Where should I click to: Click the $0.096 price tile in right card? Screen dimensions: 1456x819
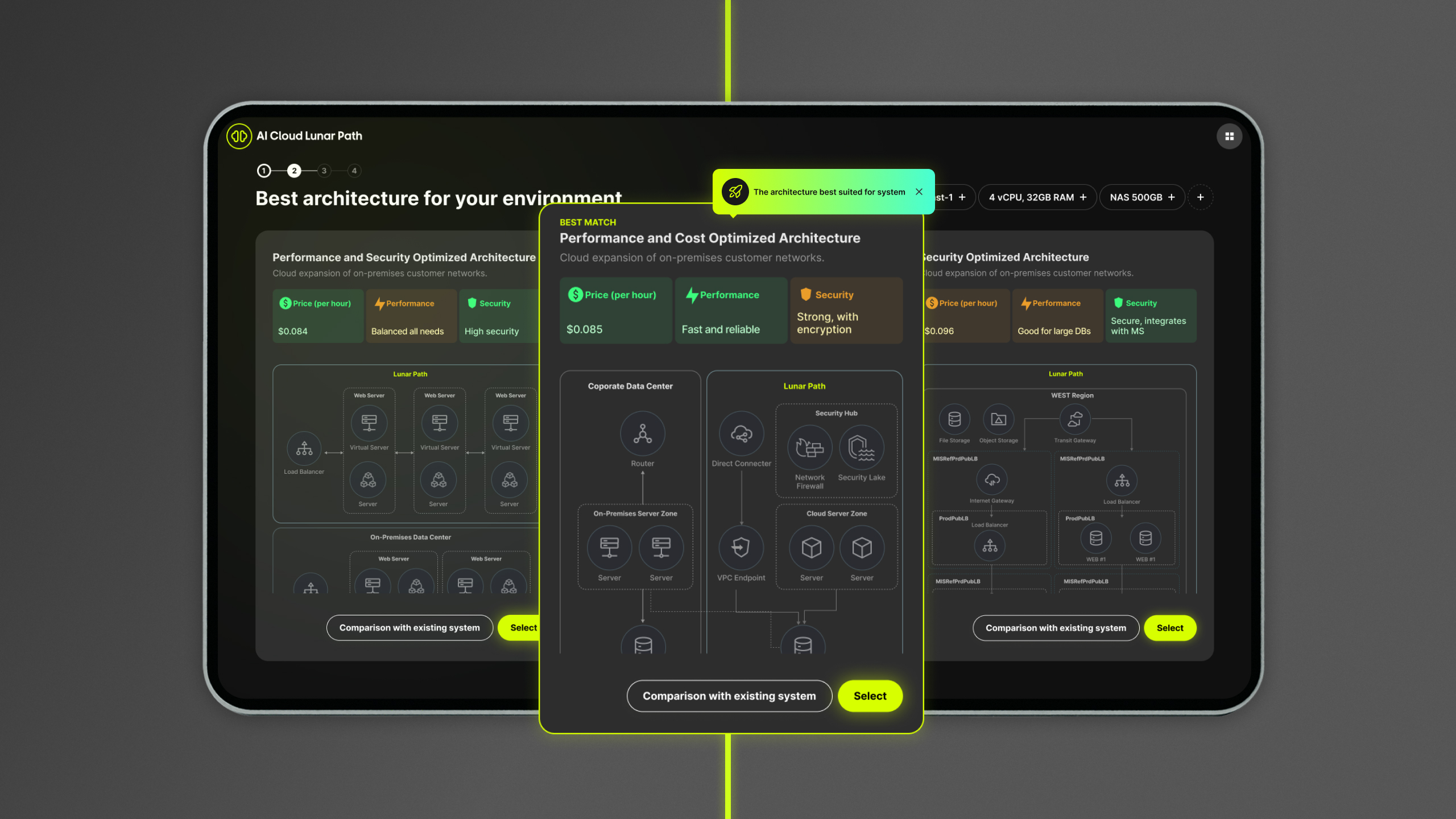pyautogui.click(x=966, y=316)
